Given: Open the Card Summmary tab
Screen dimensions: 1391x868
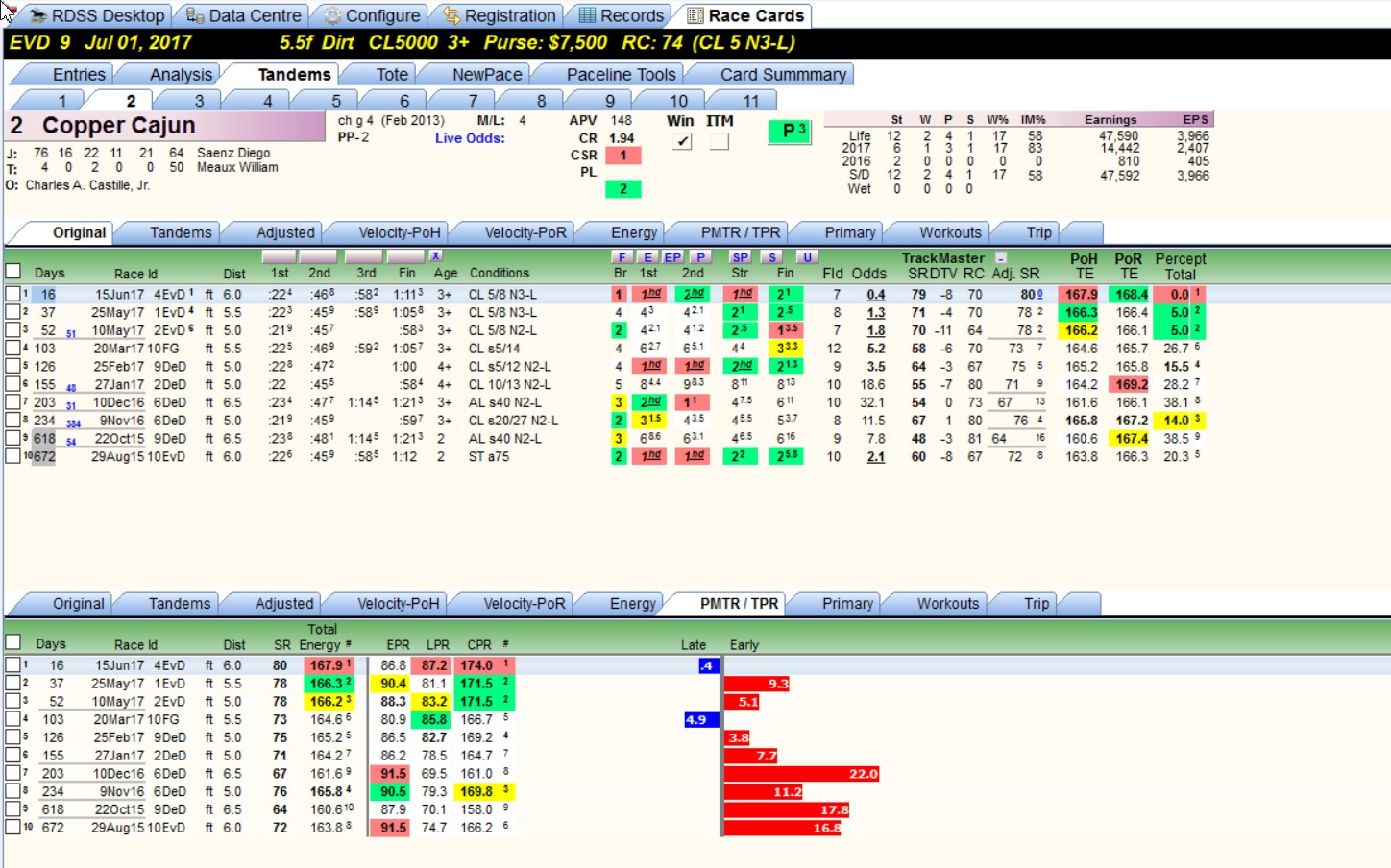Looking at the screenshot, I should click(783, 74).
